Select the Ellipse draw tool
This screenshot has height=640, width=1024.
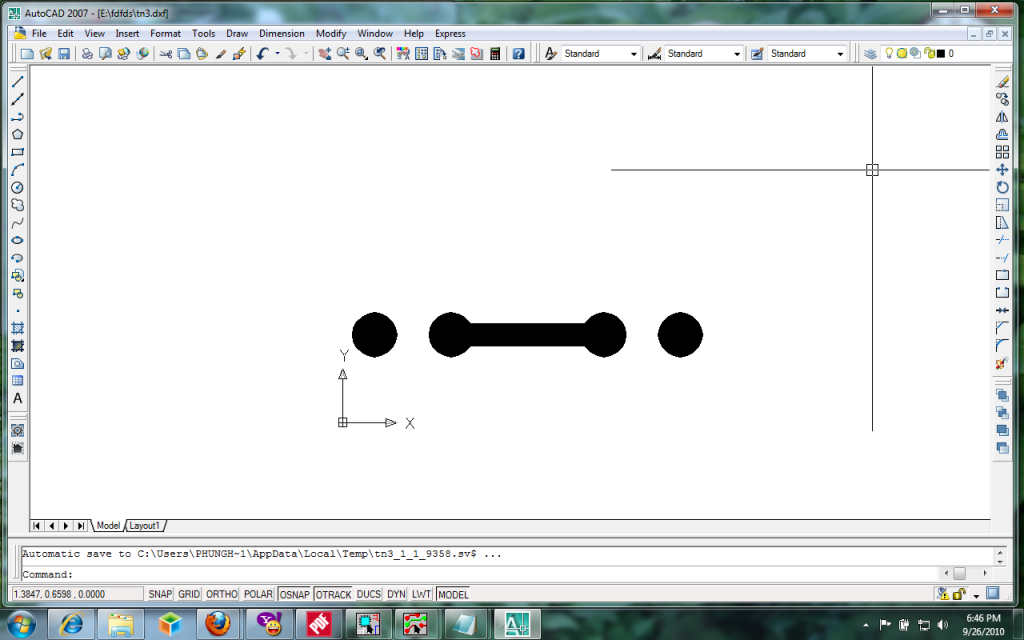(x=18, y=240)
